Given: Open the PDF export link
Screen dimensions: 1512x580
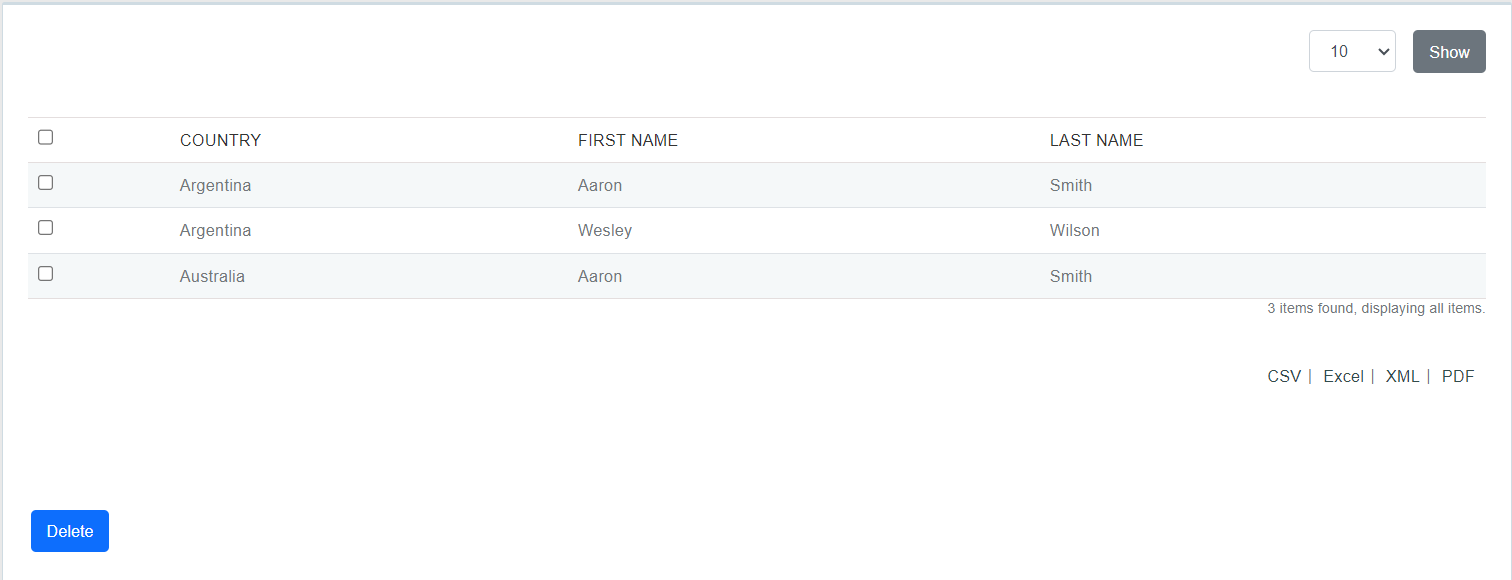Looking at the screenshot, I should (1458, 377).
